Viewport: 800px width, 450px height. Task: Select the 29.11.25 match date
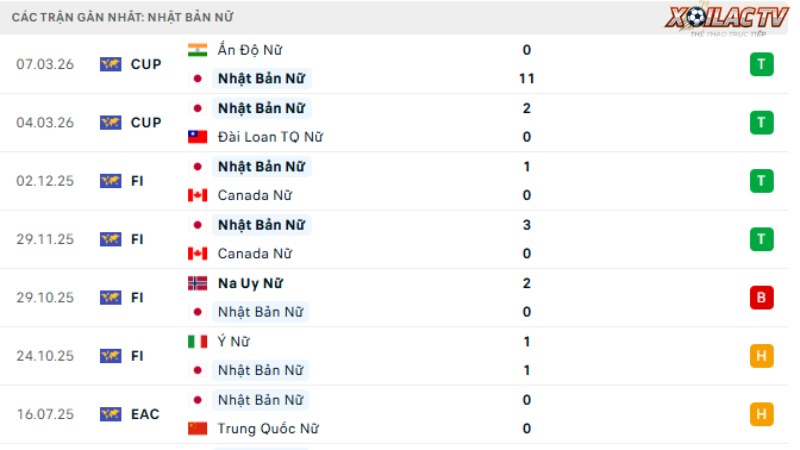45,239
